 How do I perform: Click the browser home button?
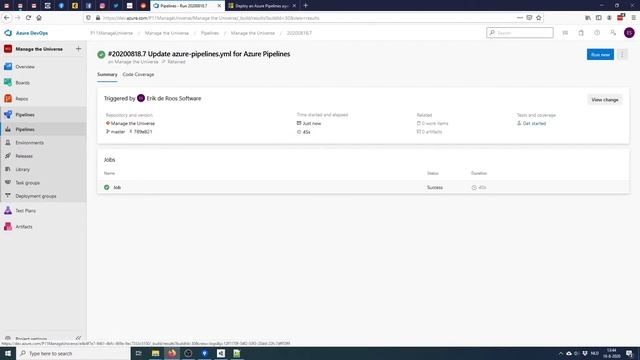tap(39, 18)
